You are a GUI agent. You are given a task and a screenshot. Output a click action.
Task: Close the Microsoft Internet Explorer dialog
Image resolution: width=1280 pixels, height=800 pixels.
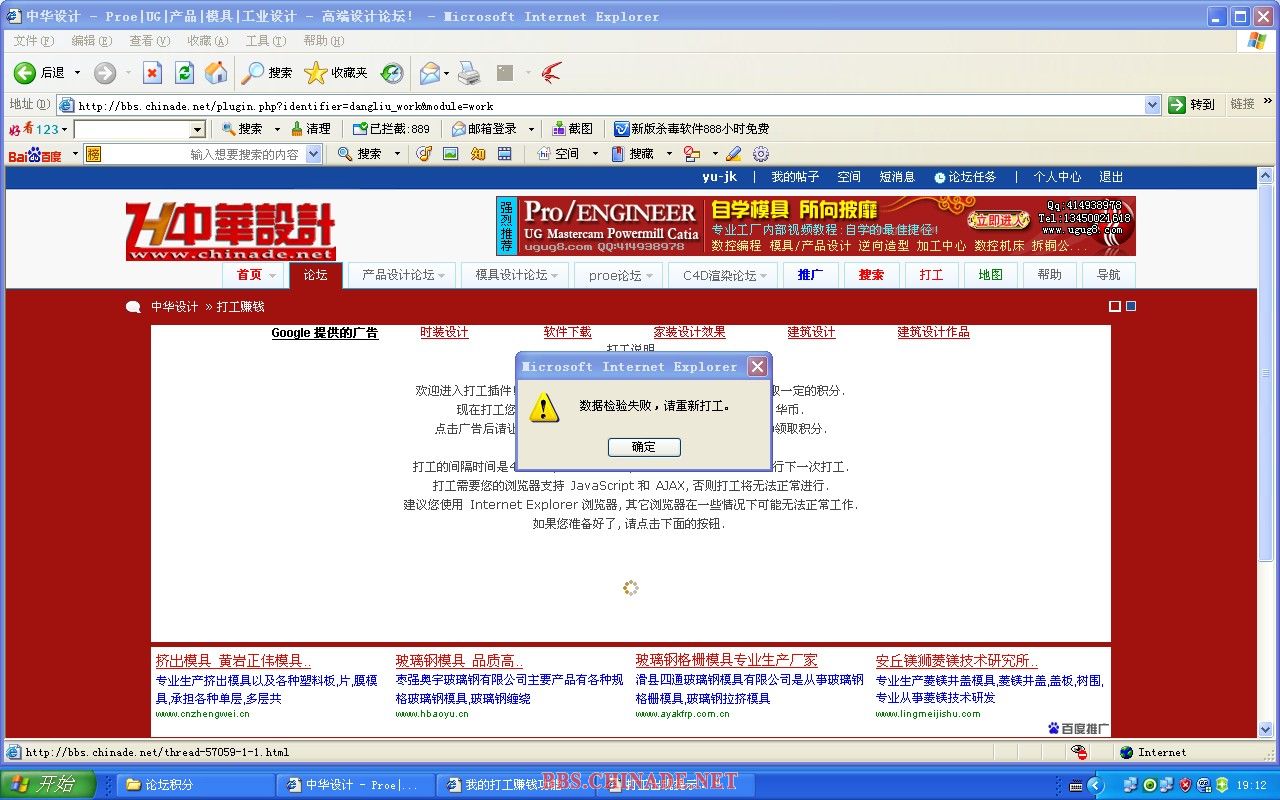click(757, 366)
